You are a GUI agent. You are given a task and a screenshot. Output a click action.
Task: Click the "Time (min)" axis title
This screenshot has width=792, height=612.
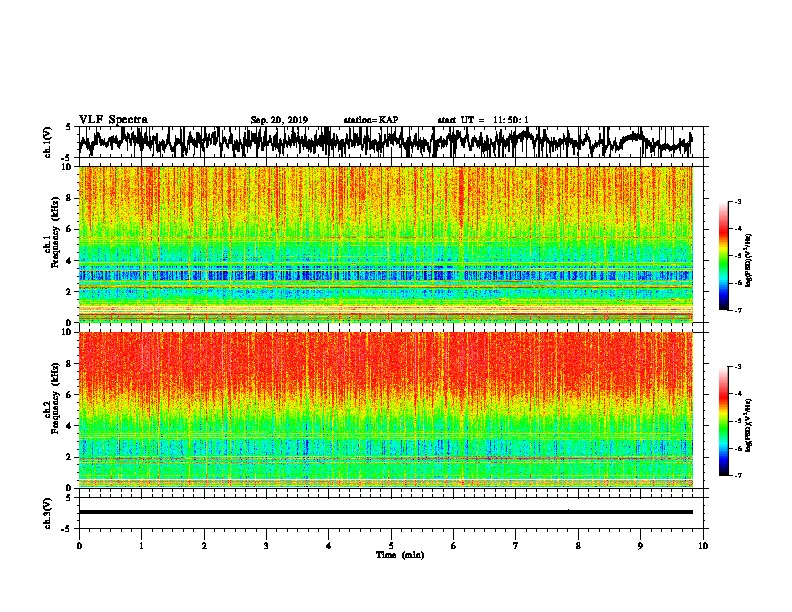(400, 555)
